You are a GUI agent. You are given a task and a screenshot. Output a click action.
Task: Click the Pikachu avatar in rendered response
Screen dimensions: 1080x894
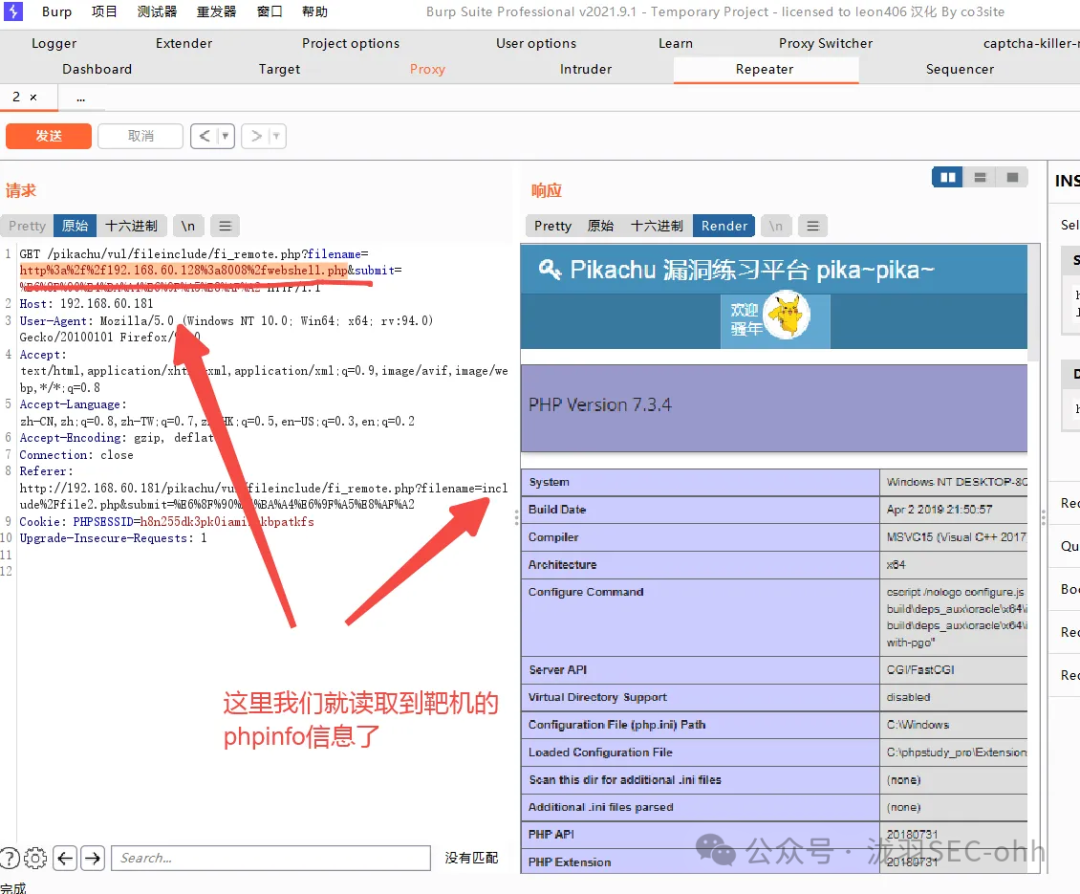point(787,315)
